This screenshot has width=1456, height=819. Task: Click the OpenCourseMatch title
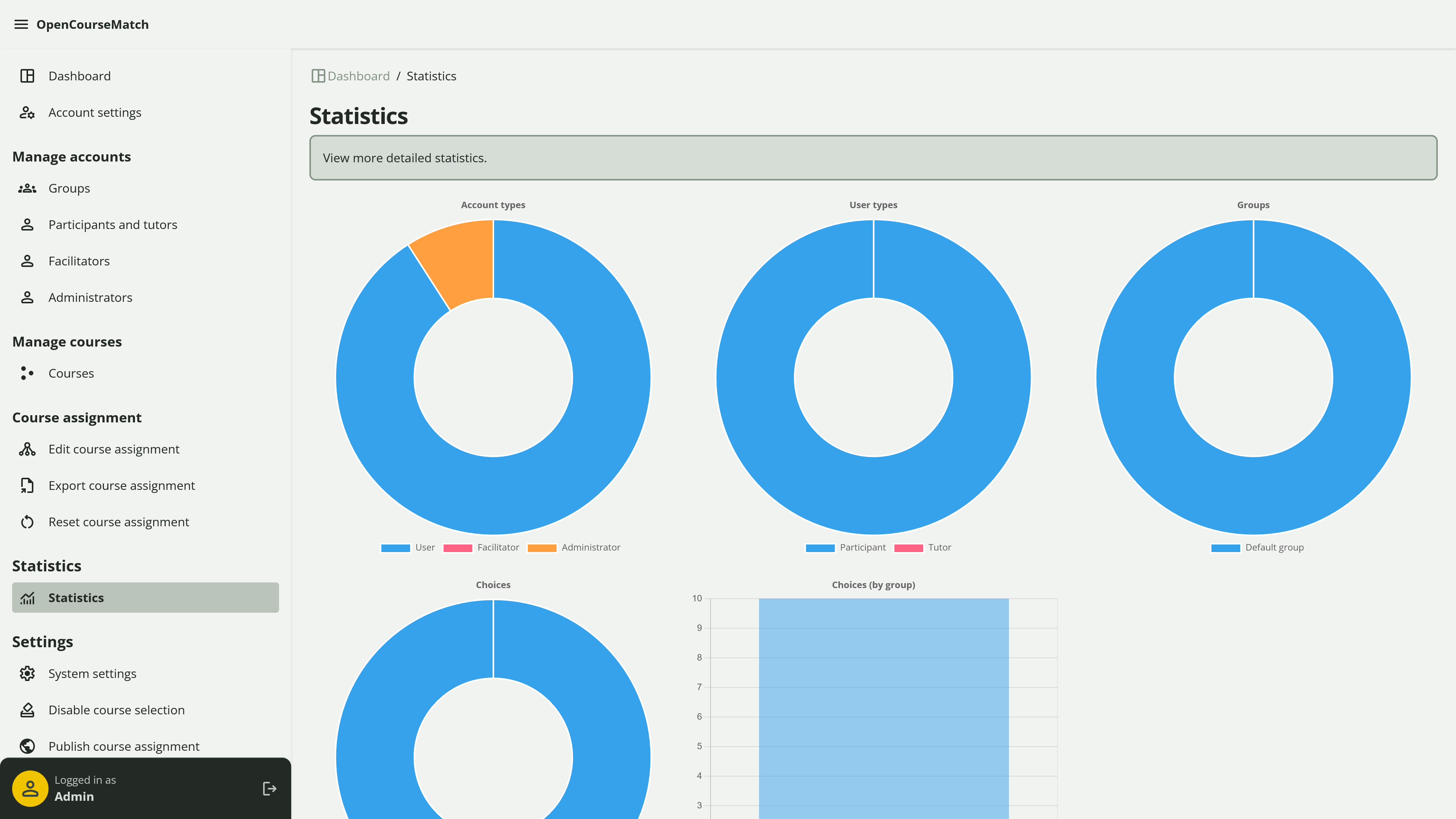[x=93, y=24]
